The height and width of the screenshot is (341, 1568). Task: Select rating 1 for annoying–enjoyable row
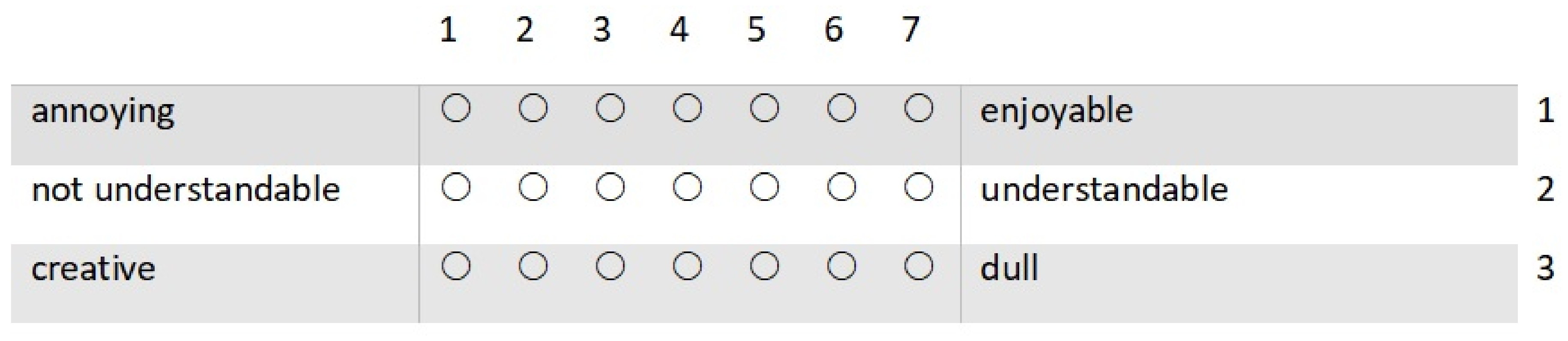point(456,109)
